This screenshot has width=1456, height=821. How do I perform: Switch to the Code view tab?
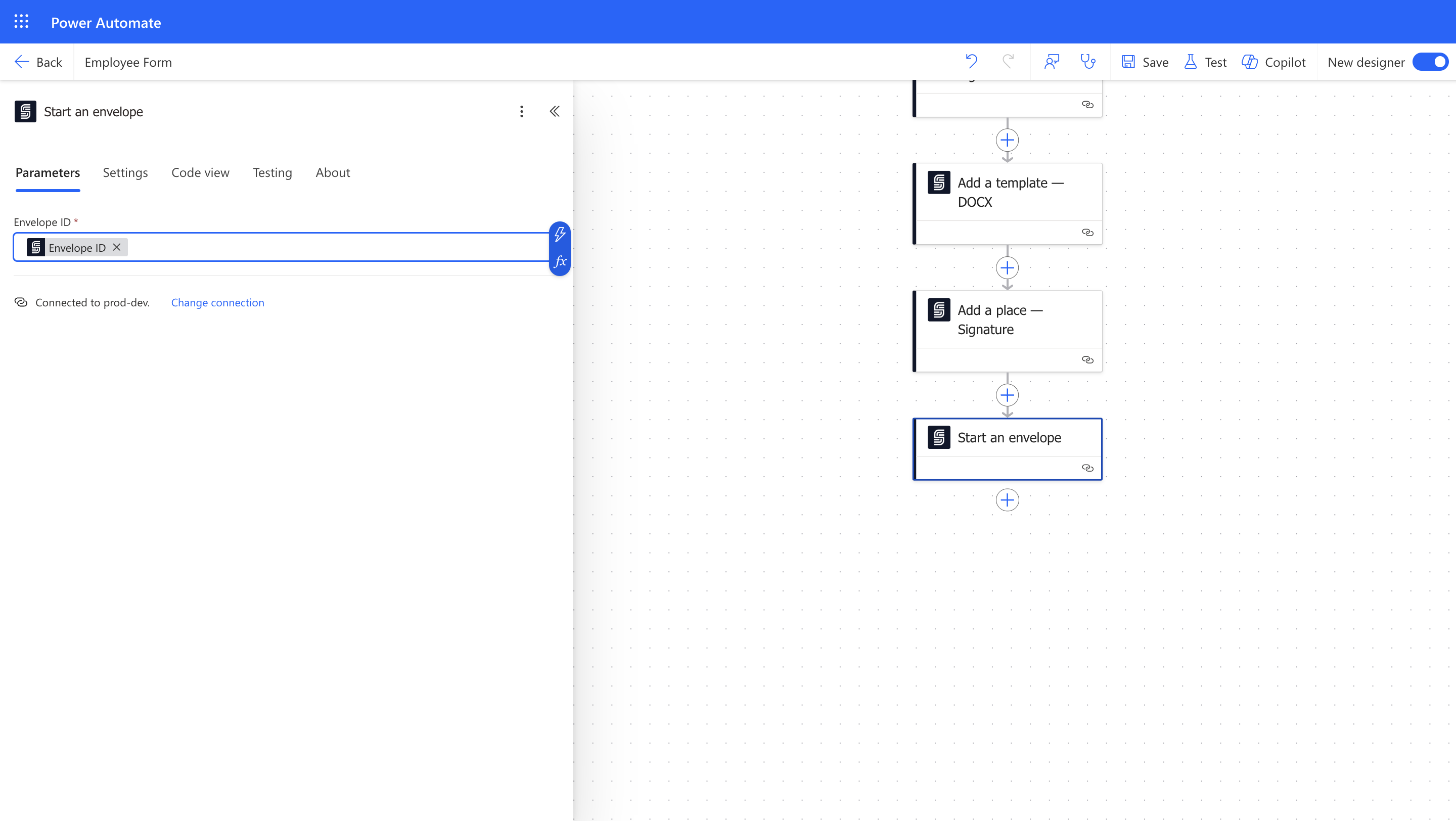coord(200,173)
